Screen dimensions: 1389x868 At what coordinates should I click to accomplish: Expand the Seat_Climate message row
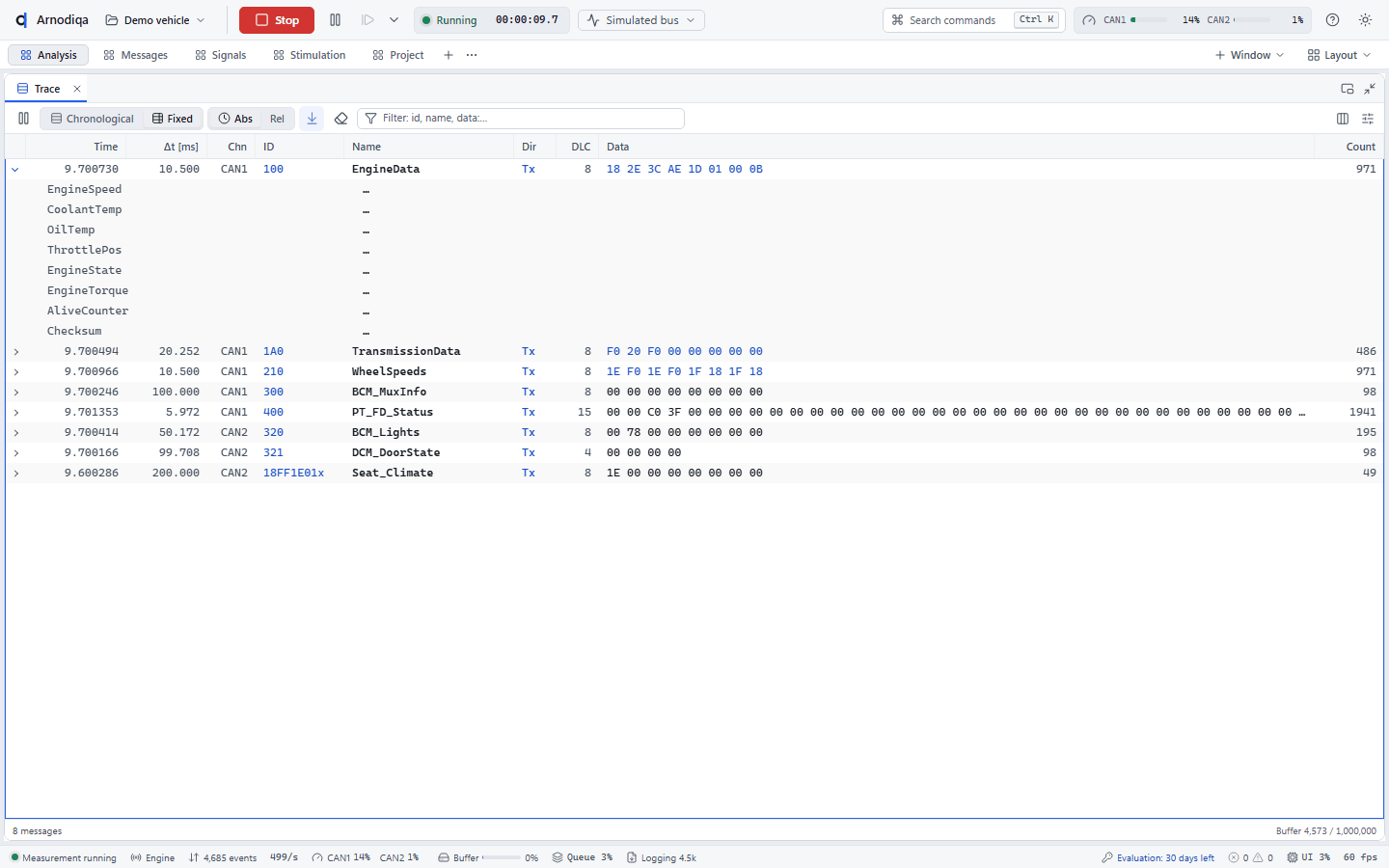click(x=15, y=474)
